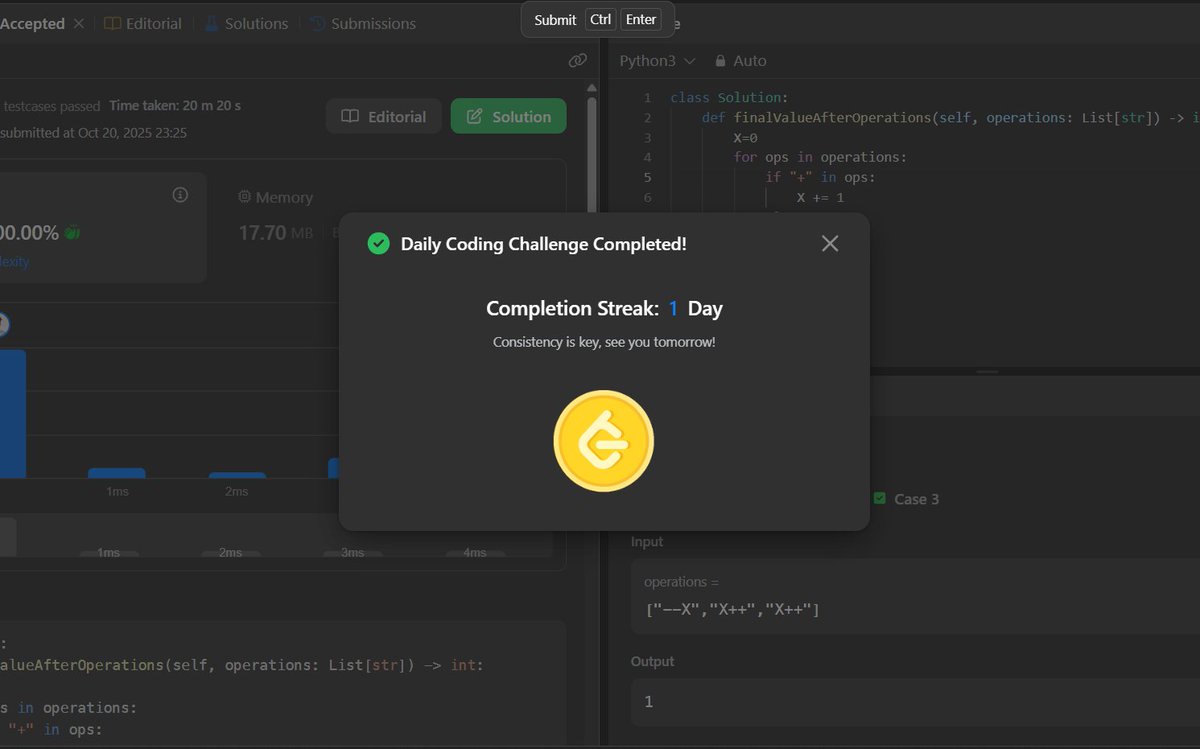Switch to the Editorial tab
The height and width of the screenshot is (749, 1200).
tap(143, 23)
